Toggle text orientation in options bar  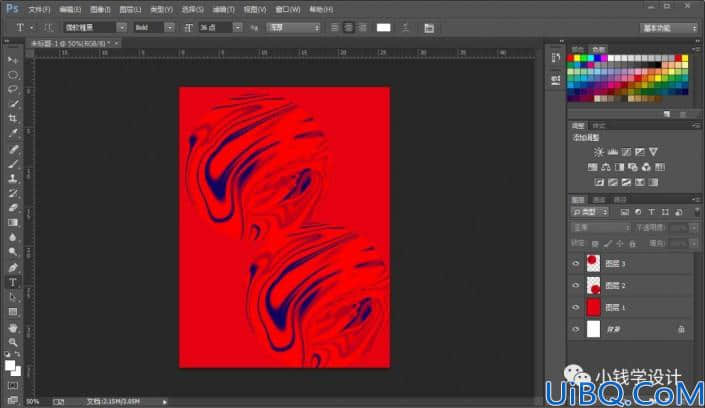click(48, 27)
